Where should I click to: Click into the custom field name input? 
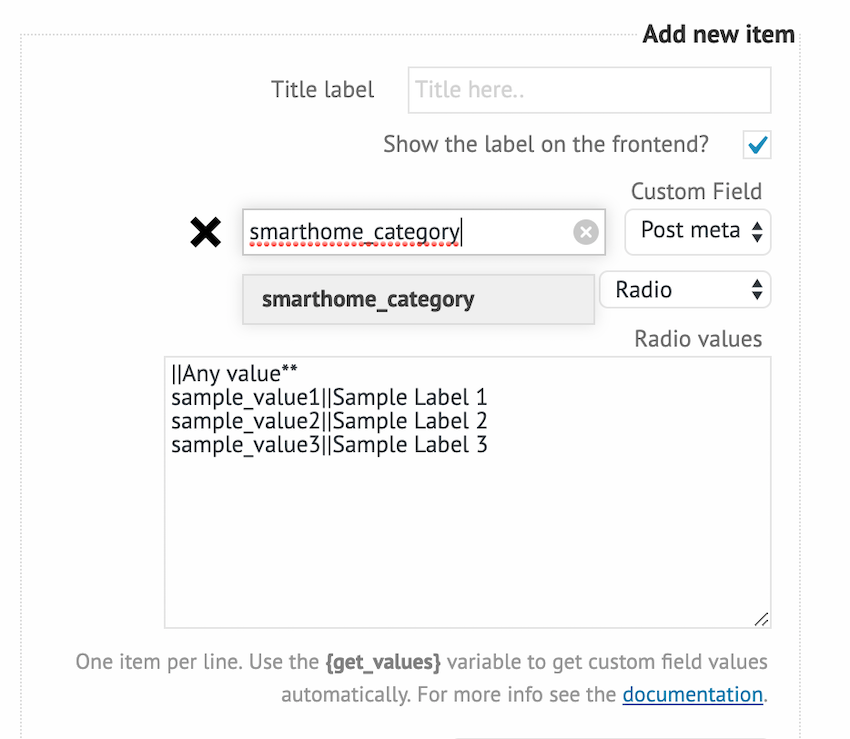[400, 233]
